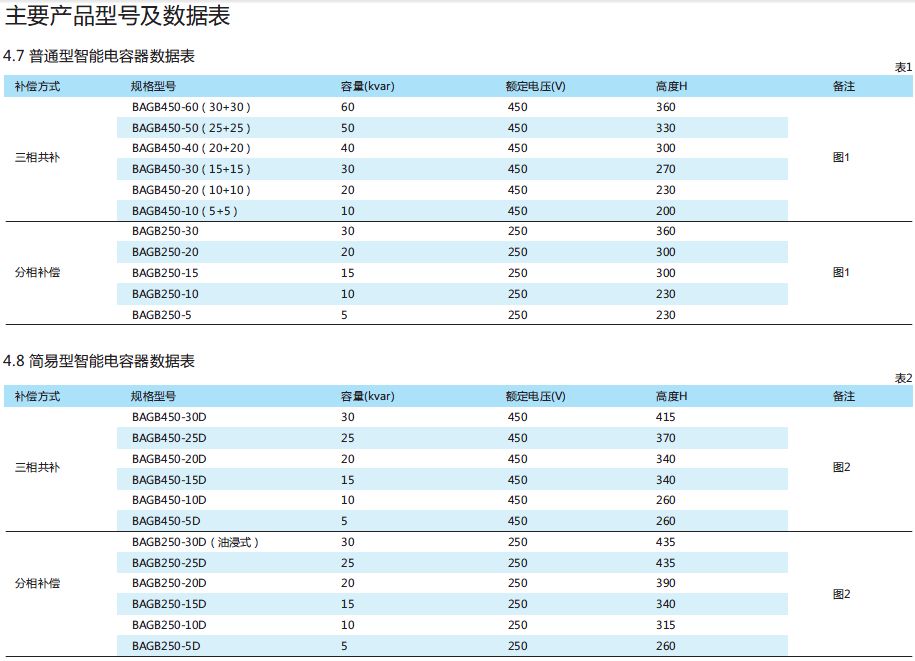Click voltage value 250 in BAGB250-5D row

point(518,646)
